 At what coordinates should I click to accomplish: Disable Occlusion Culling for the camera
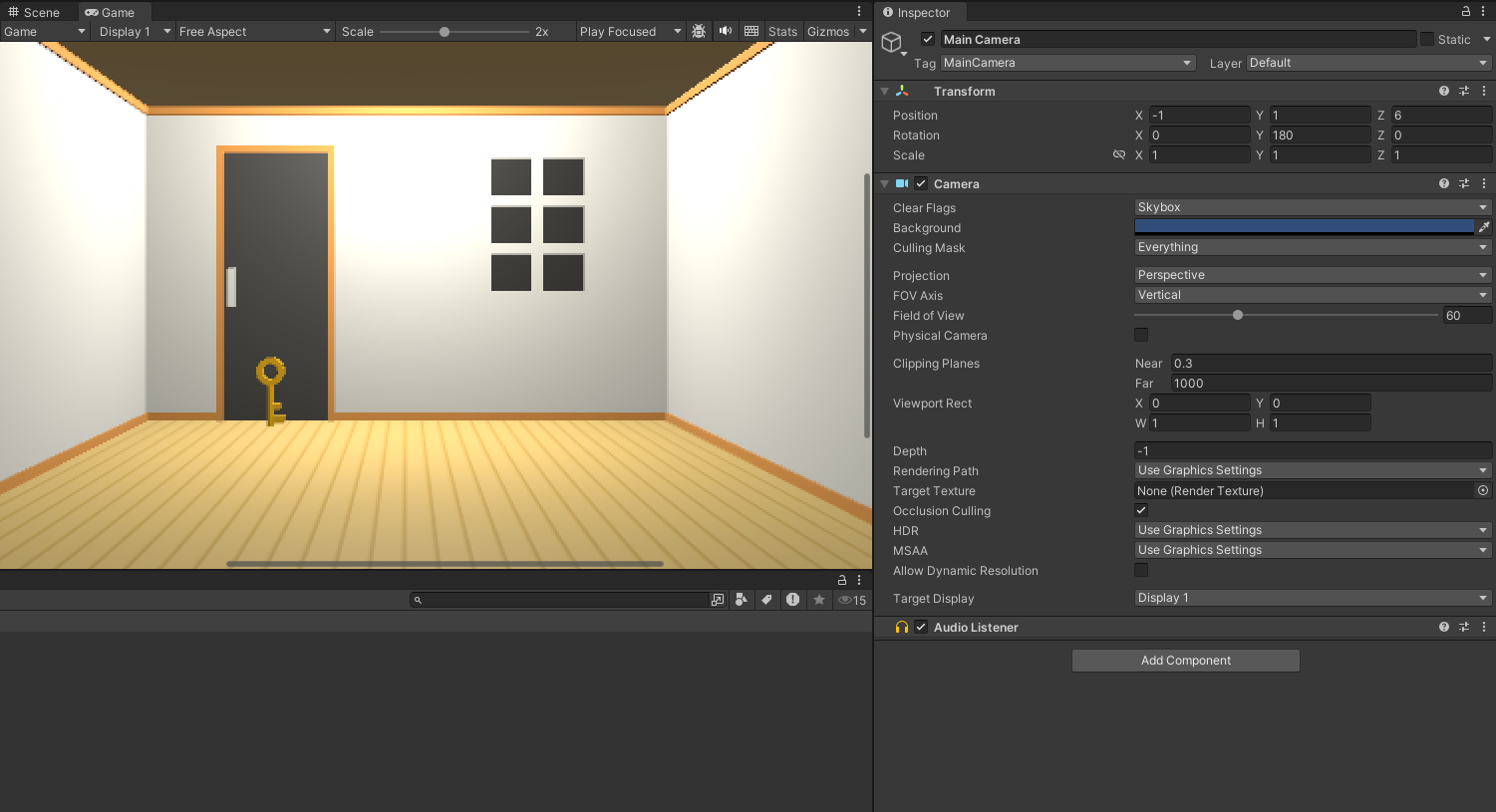[1140, 509]
